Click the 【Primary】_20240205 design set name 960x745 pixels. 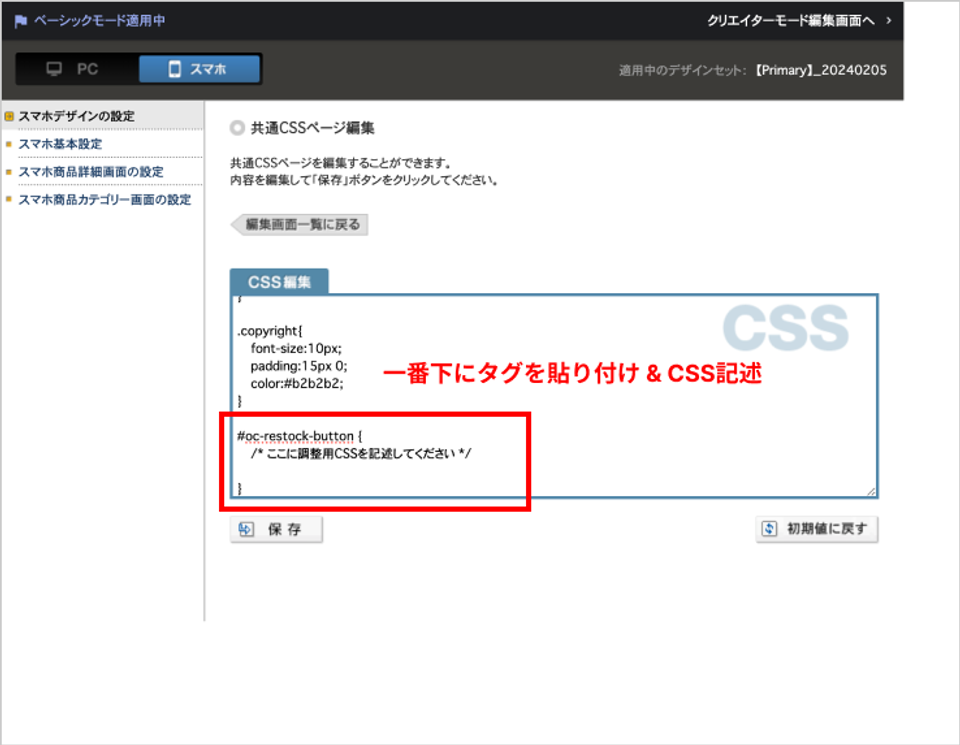tap(819, 70)
